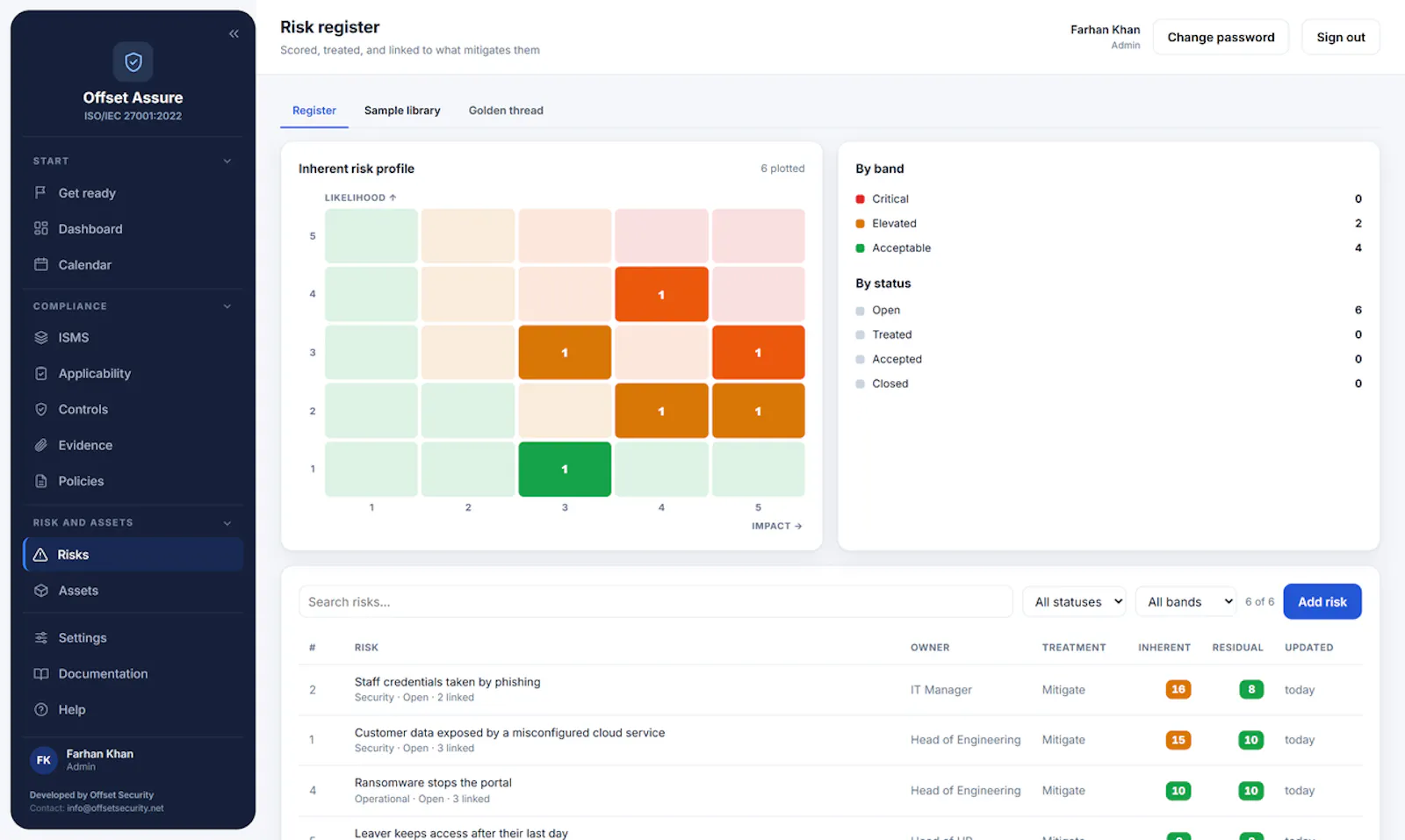Open ISMS via its layers icon

[40, 337]
